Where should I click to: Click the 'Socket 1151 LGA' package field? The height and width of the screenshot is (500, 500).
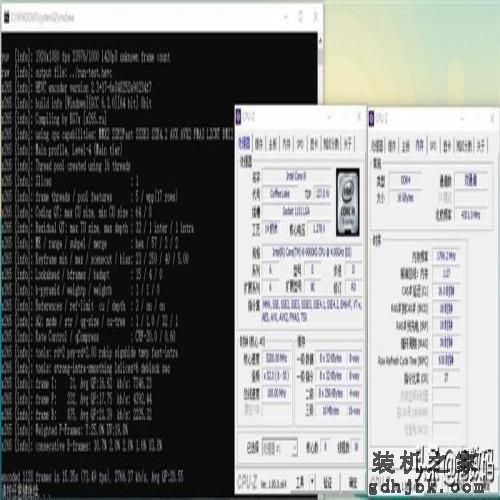[296, 211]
